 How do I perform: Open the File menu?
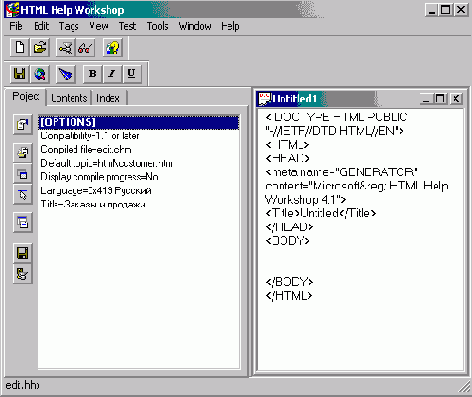16,26
